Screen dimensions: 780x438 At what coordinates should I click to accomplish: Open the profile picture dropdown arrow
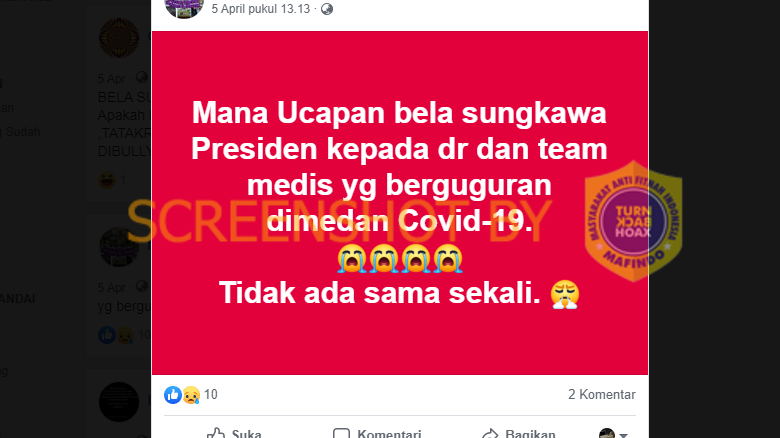point(623,435)
